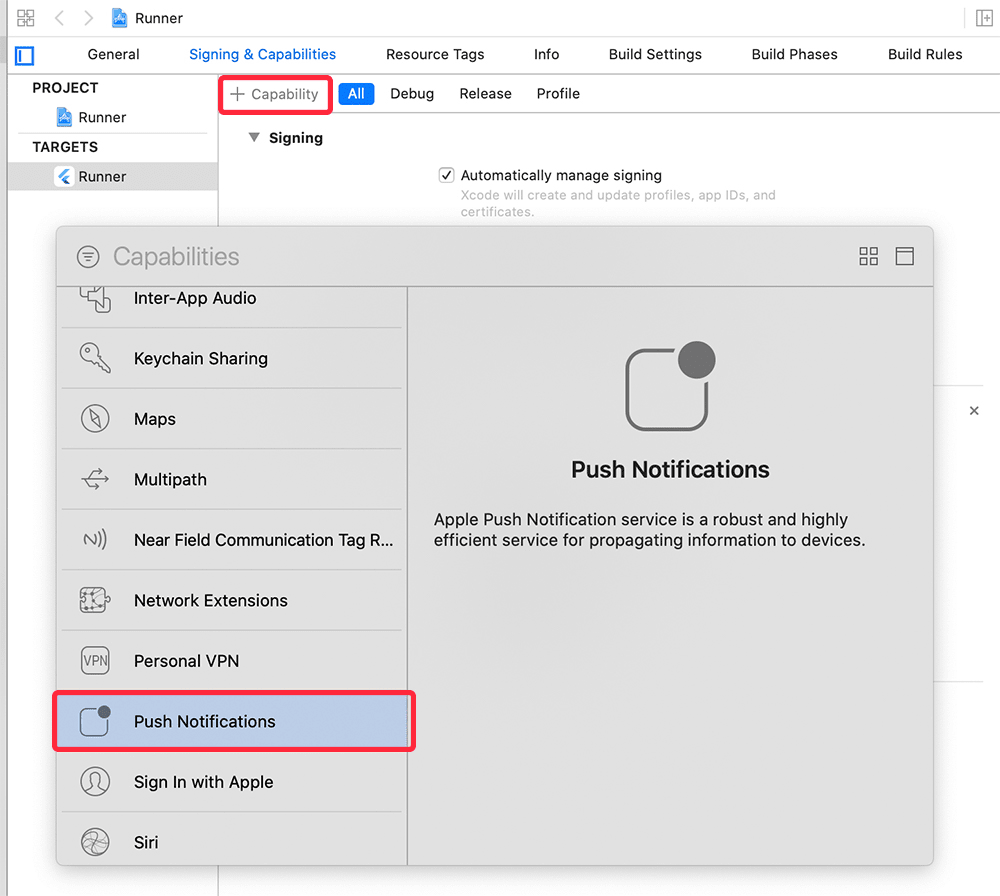Open the Capabilities filter icon

pyautogui.click(x=88, y=256)
